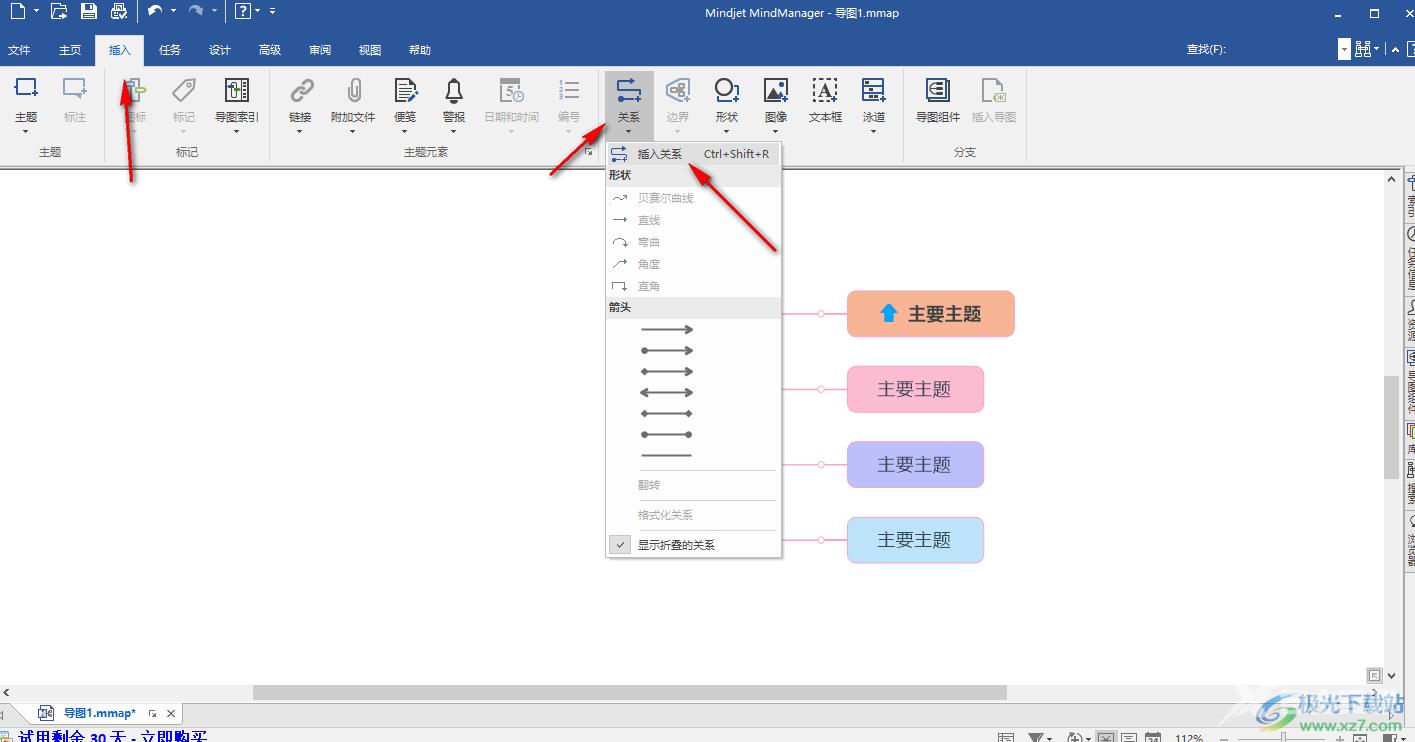The image size is (1415, 742).
Task: Expand the 主题 button dropdown arrow
Action: (26, 131)
